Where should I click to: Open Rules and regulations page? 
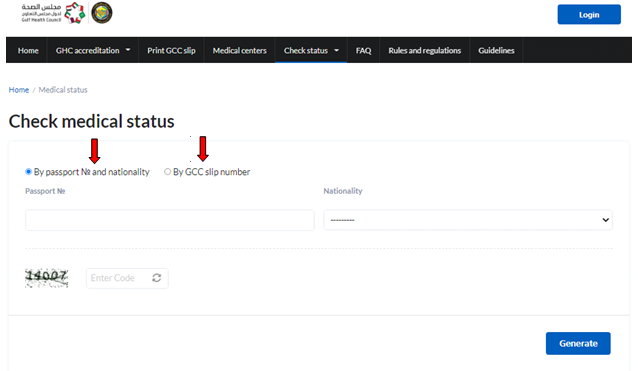(424, 50)
